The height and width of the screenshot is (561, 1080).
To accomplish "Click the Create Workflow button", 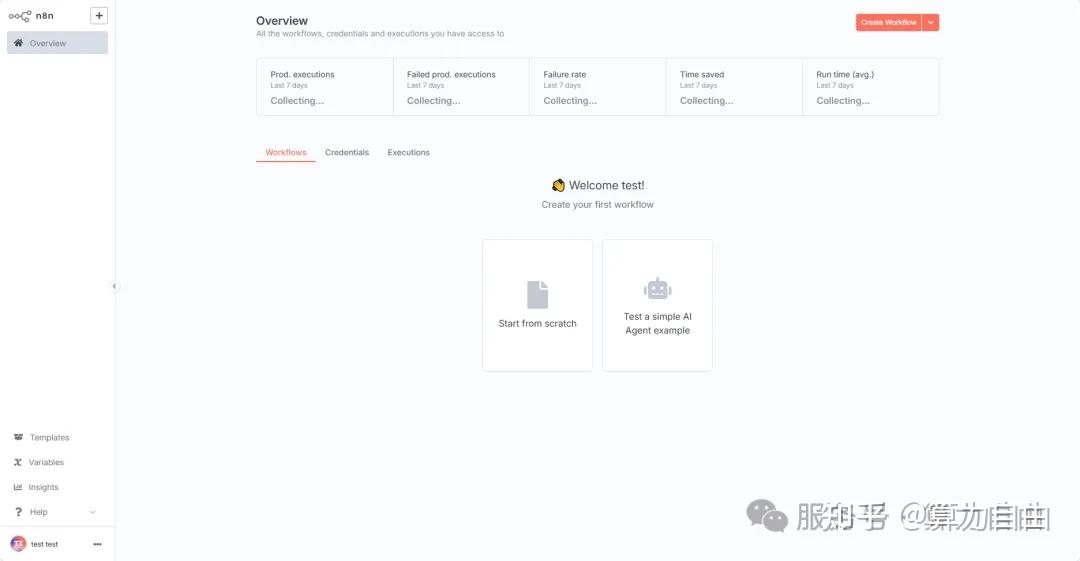I will 888,22.
